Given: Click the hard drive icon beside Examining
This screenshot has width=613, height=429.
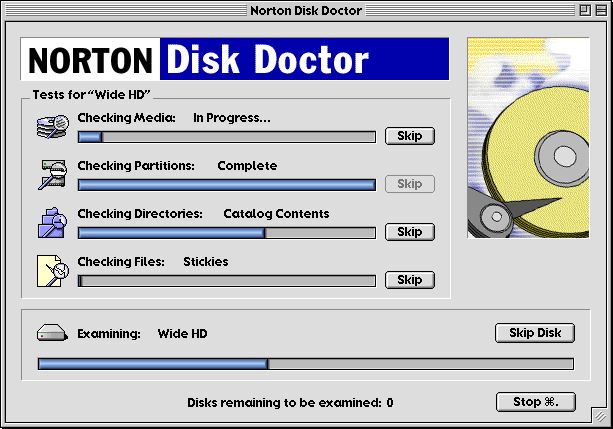Looking at the screenshot, I should 52,333.
